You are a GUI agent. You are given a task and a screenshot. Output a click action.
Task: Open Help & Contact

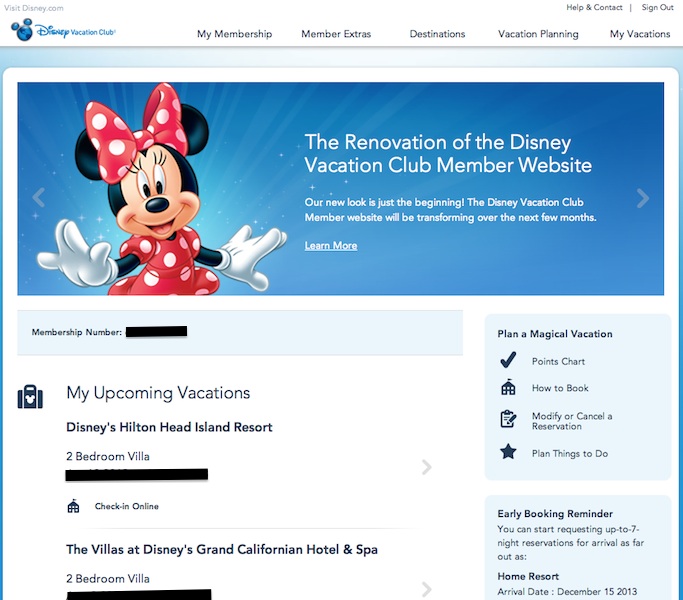tap(594, 7)
